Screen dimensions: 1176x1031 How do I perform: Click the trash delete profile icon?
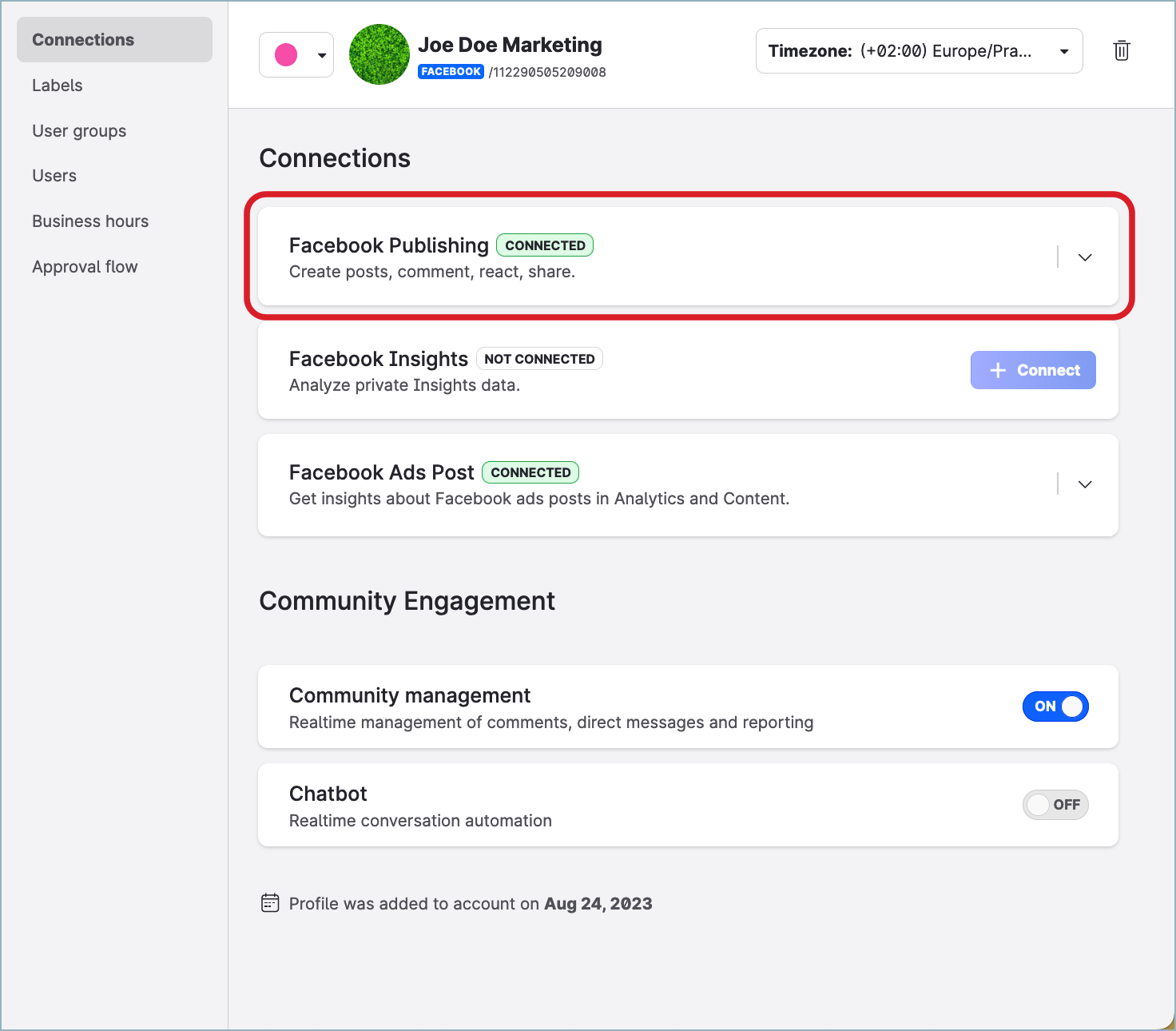[x=1122, y=51]
